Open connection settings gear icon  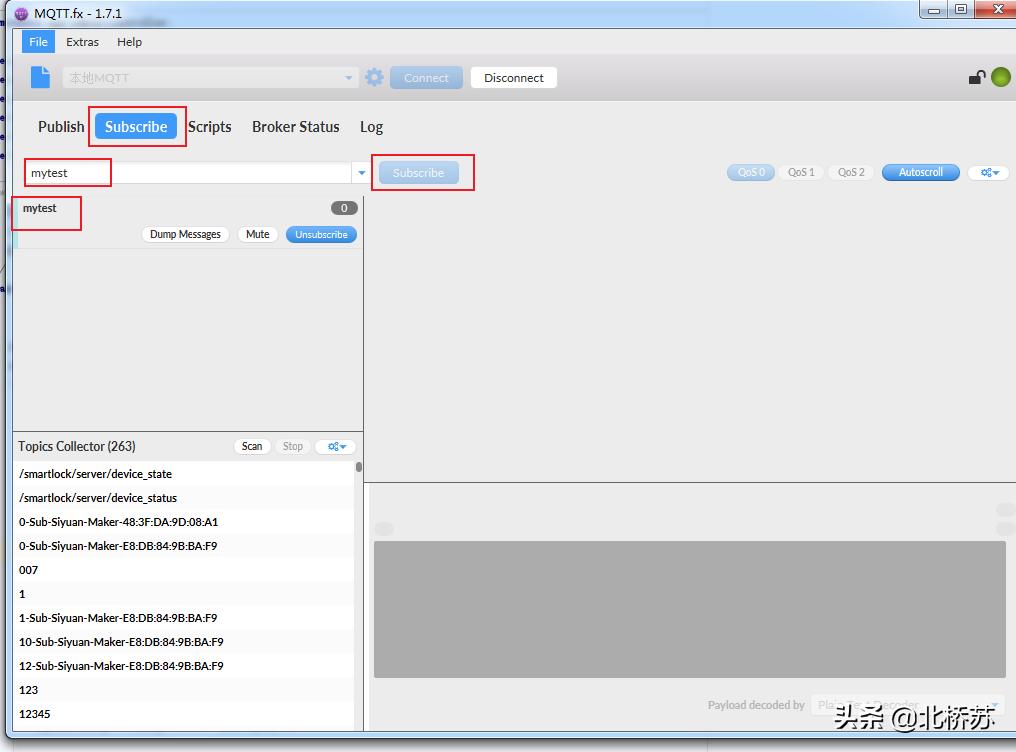(374, 78)
